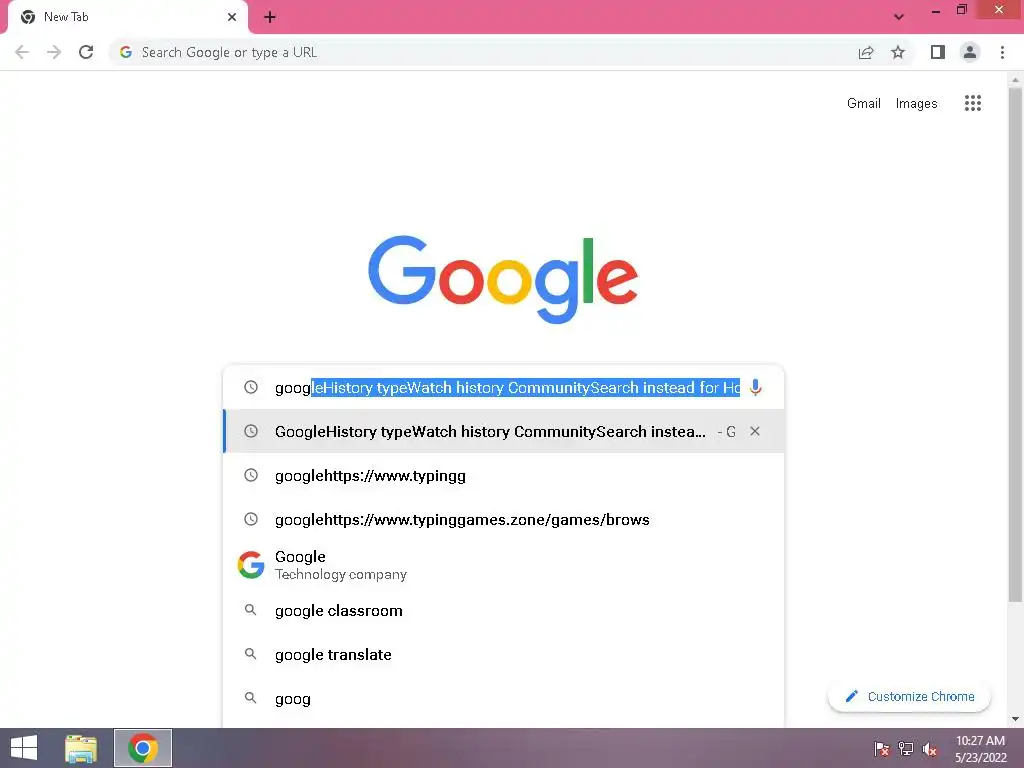1024x768 pixels.
Task: Click the muted volume tray icon
Action: tap(930, 749)
